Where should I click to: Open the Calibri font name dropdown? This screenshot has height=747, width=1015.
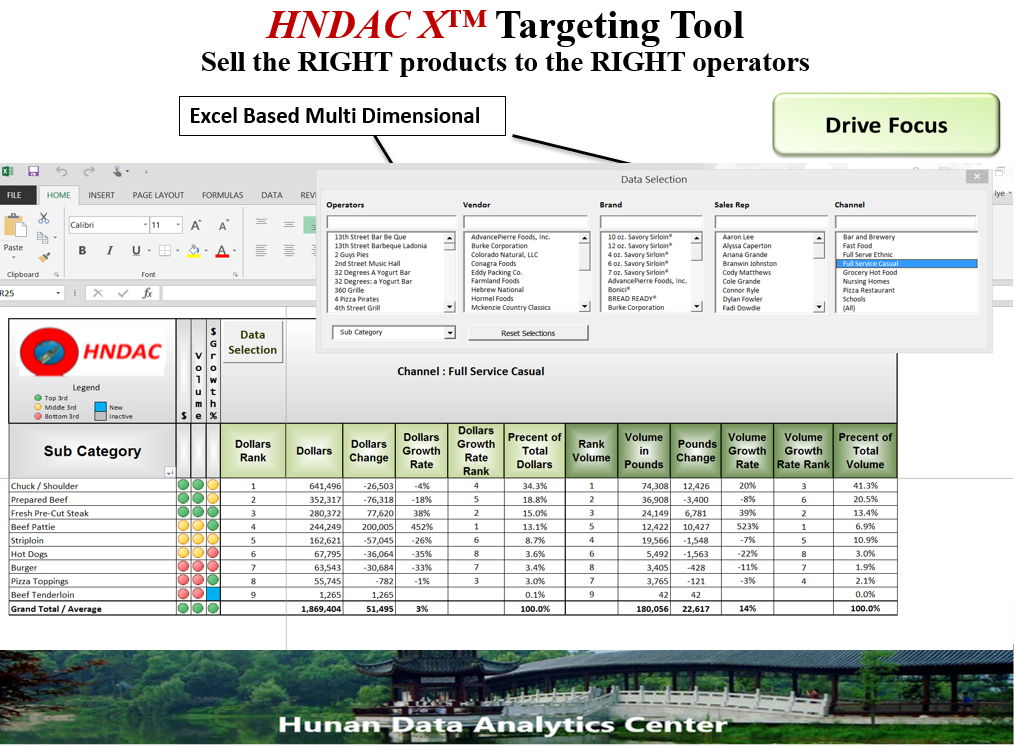coord(144,226)
